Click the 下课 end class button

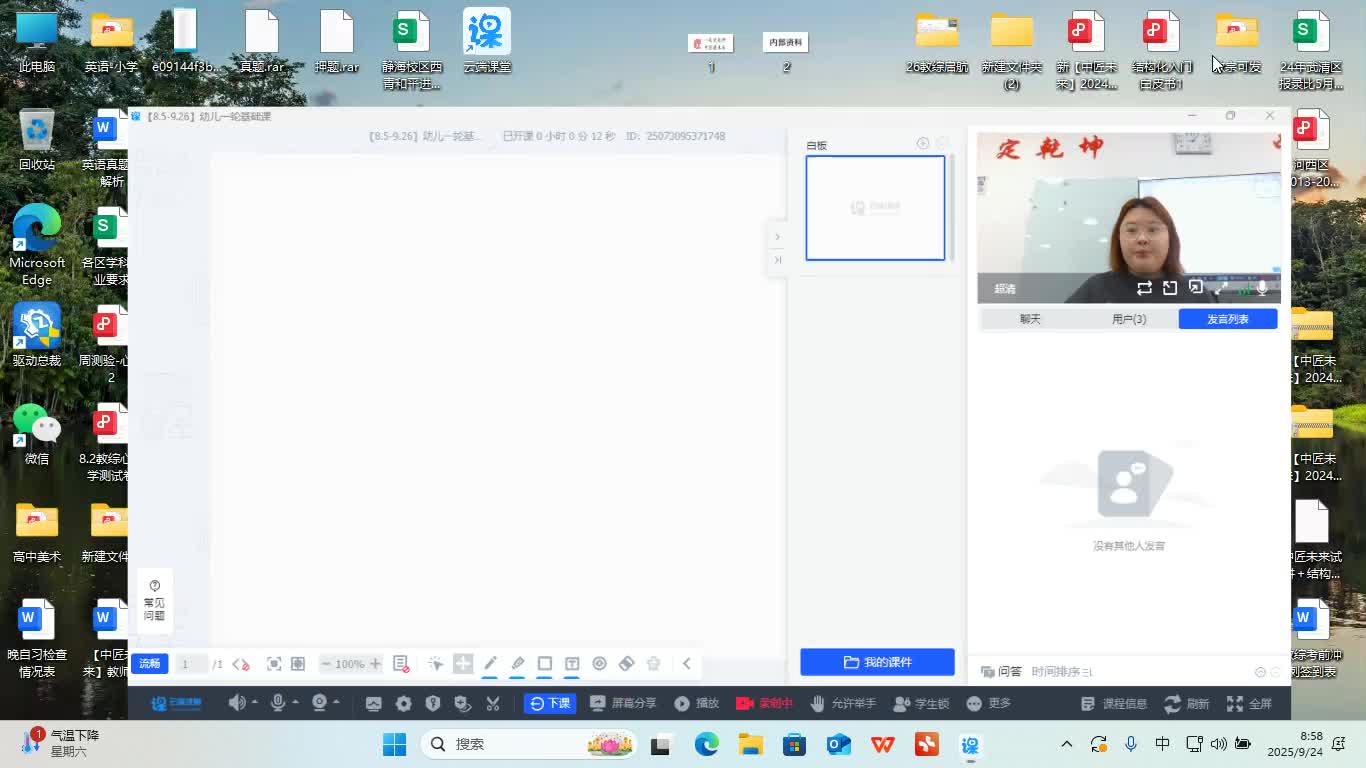[x=549, y=703]
